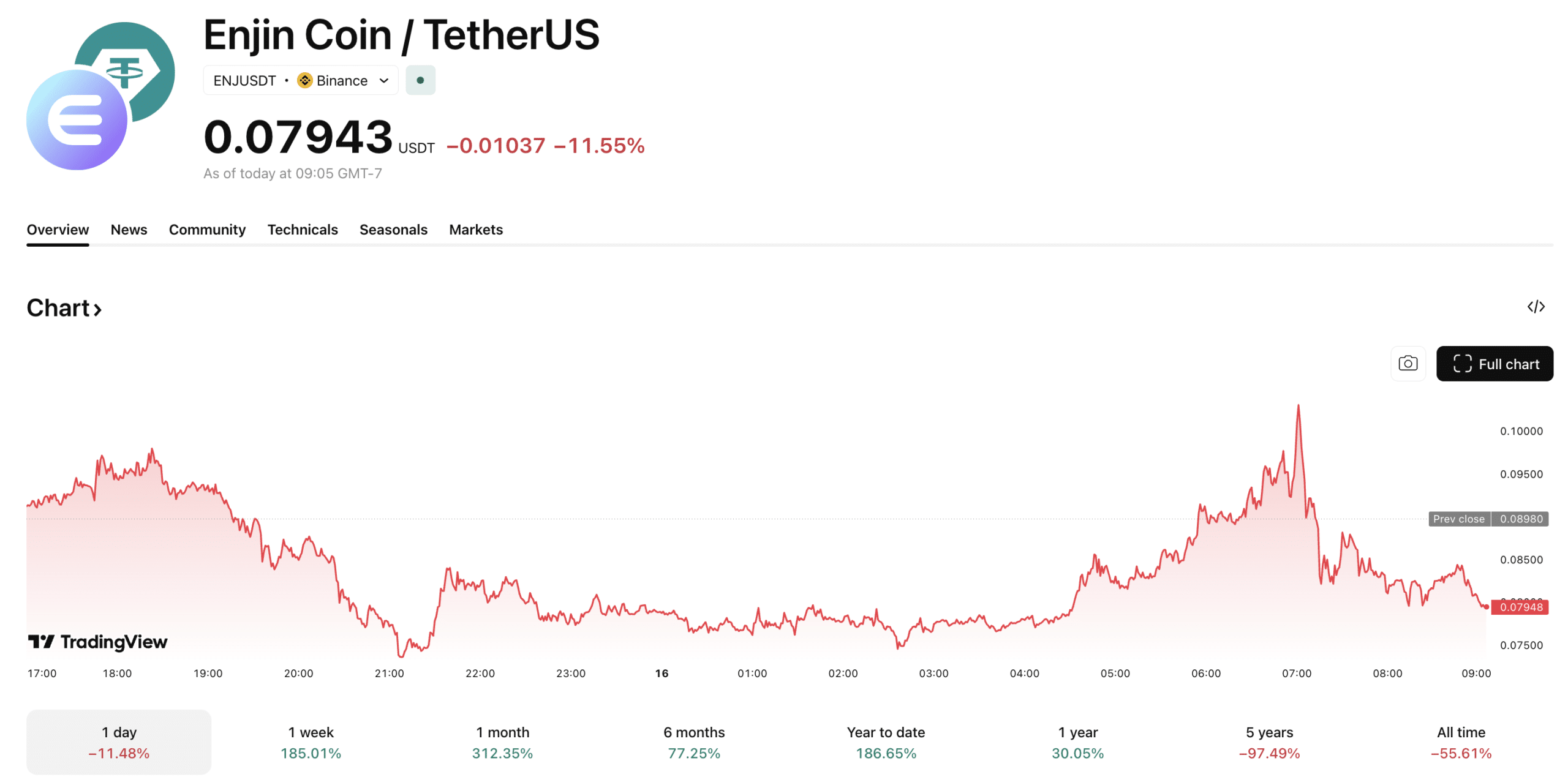Image resolution: width=1568 pixels, height=777 pixels.
Task: Click the TradingView watermark on the chart
Action: pos(98,642)
